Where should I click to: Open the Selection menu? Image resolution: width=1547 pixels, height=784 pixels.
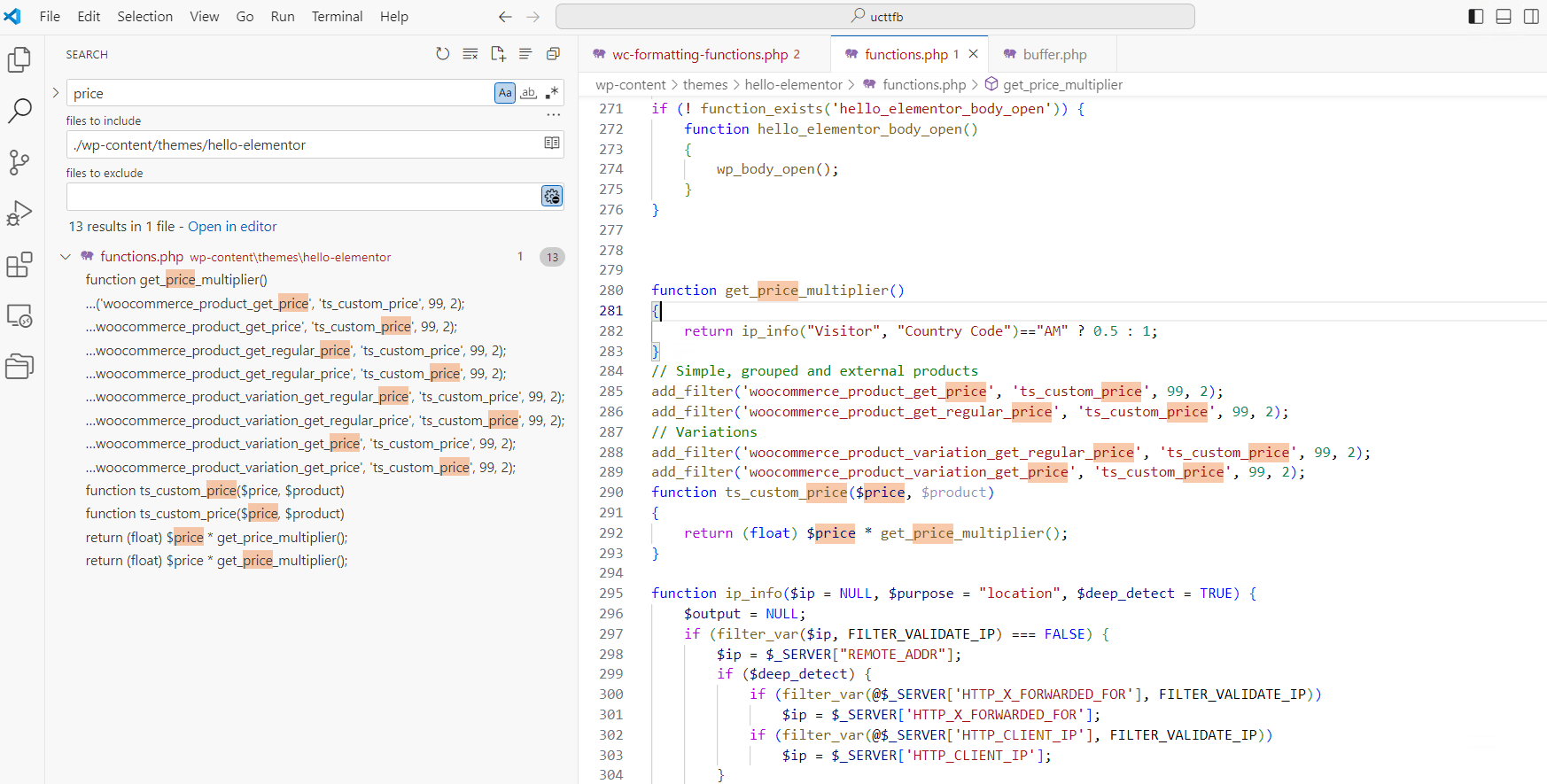(x=145, y=17)
